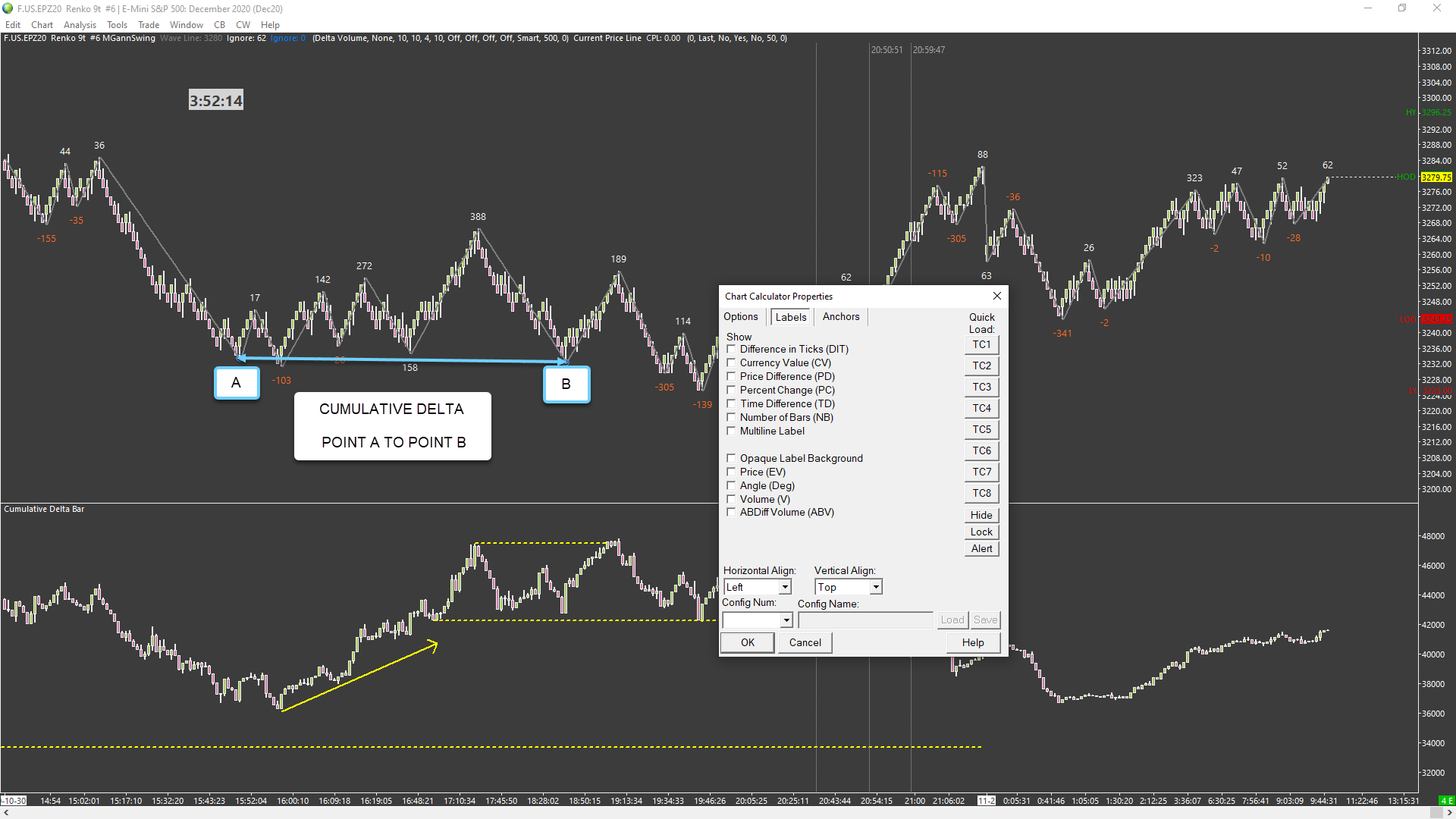Click the left scroll arrow at bottom
Viewport: 1456px width, 819px height.
point(6,813)
